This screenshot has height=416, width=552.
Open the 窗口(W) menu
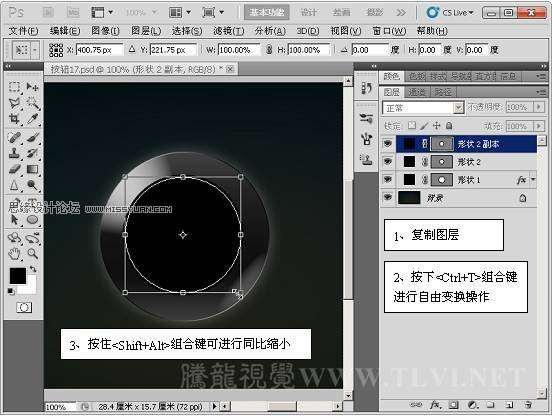pos(389,31)
